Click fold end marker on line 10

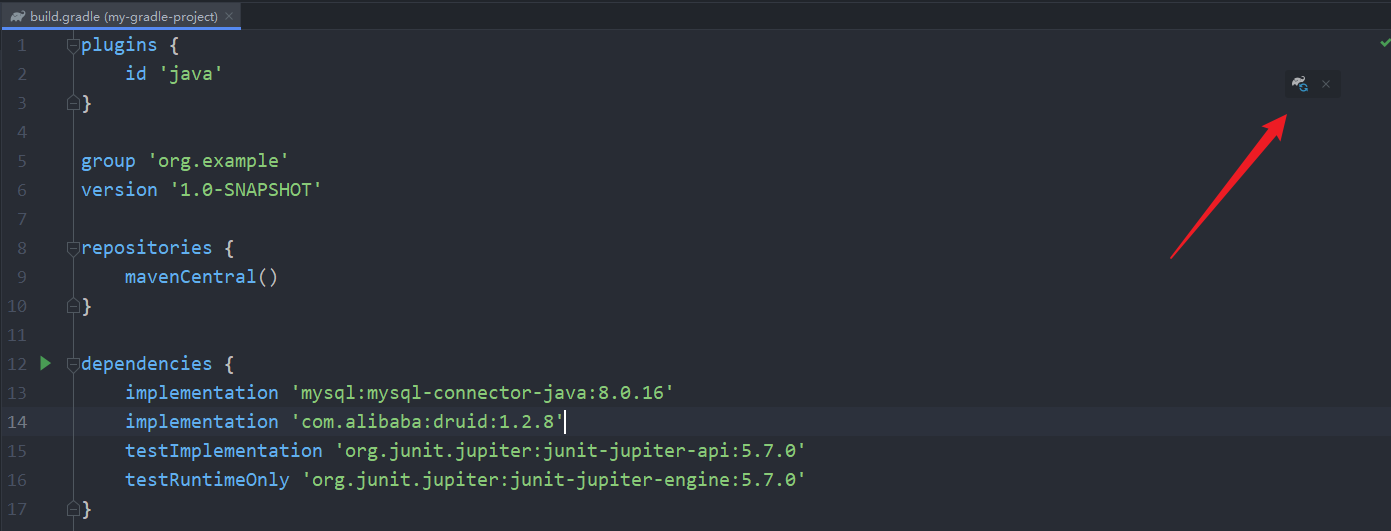(72, 306)
